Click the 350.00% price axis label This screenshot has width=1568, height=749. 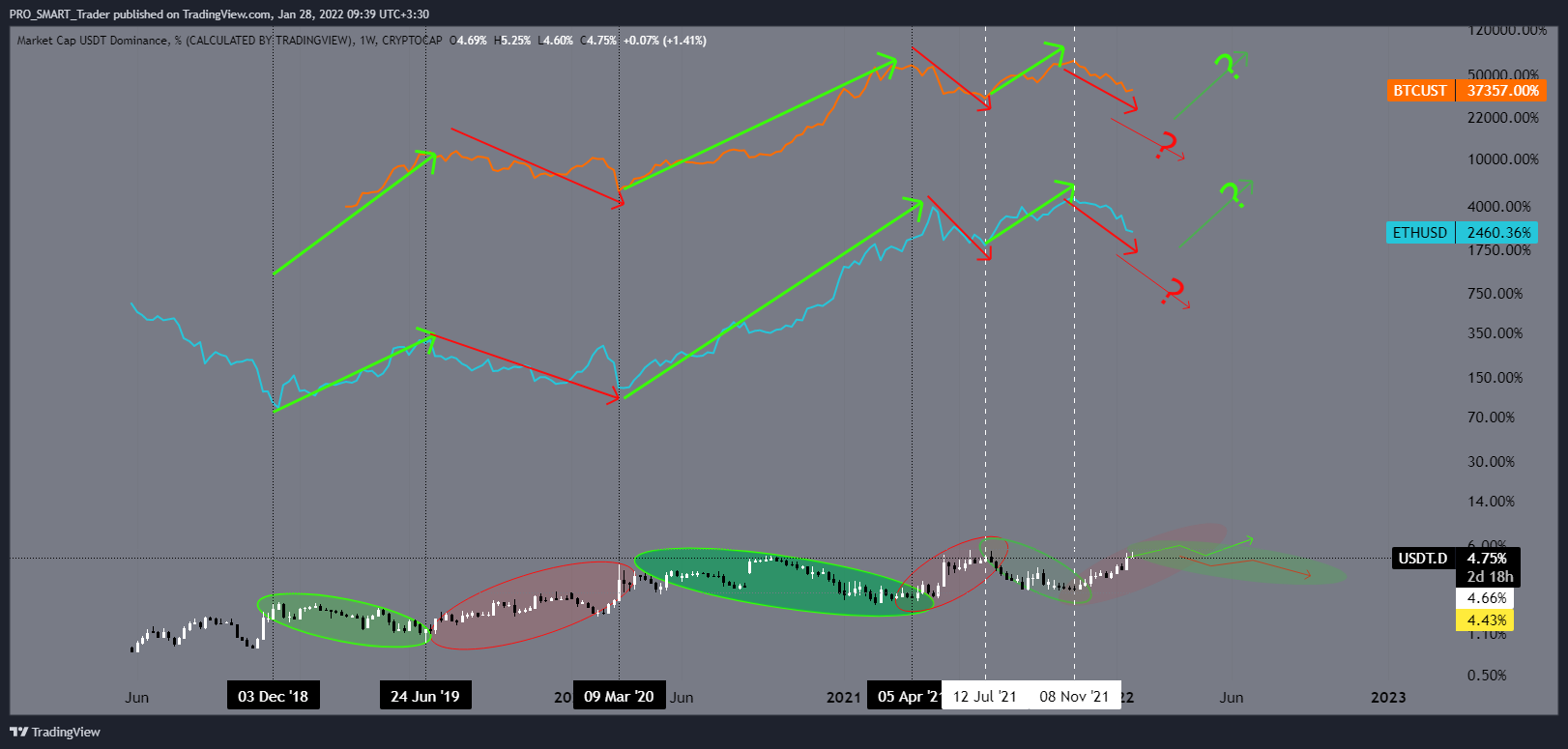point(1495,333)
